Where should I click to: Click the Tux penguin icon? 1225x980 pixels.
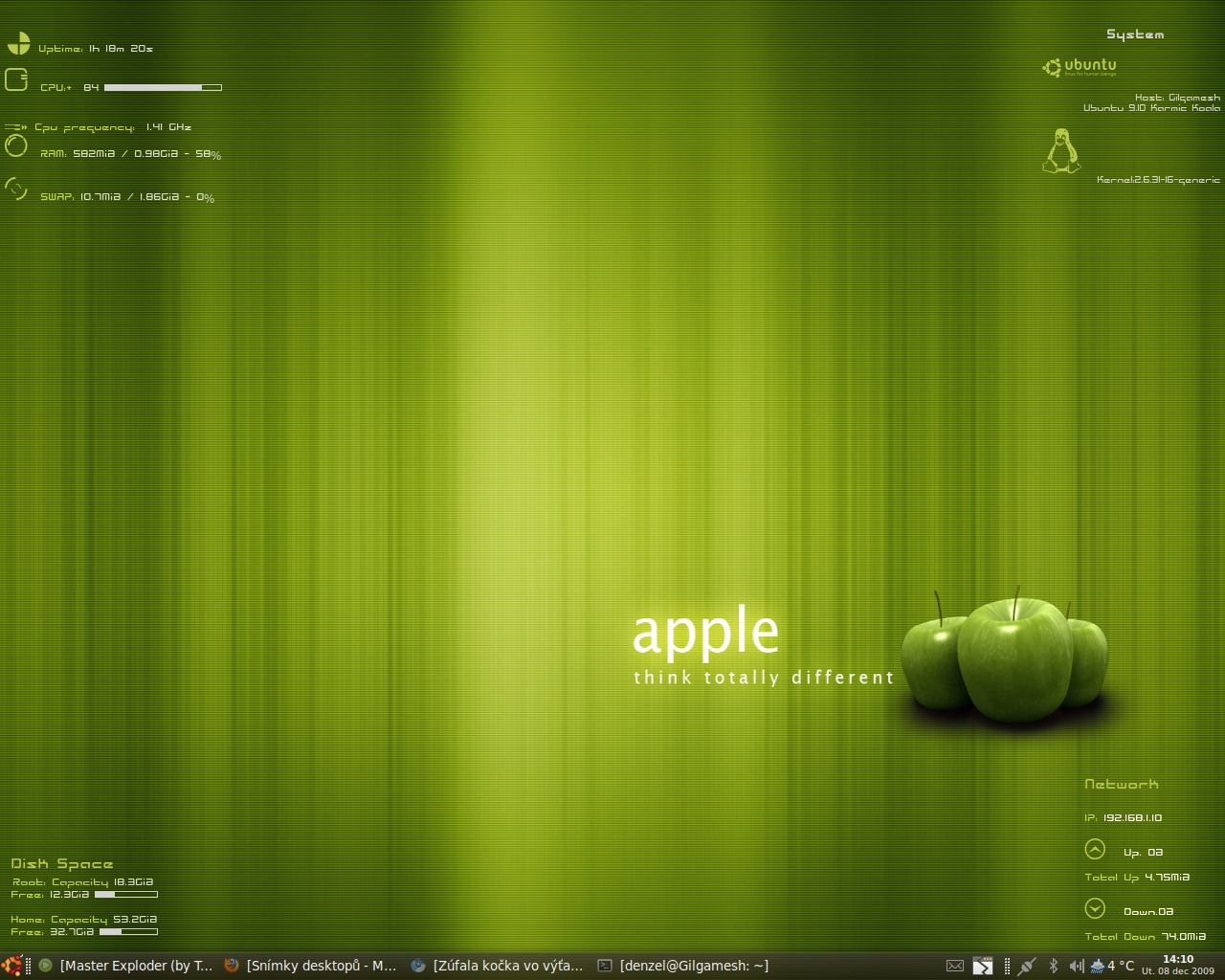coord(1061,150)
